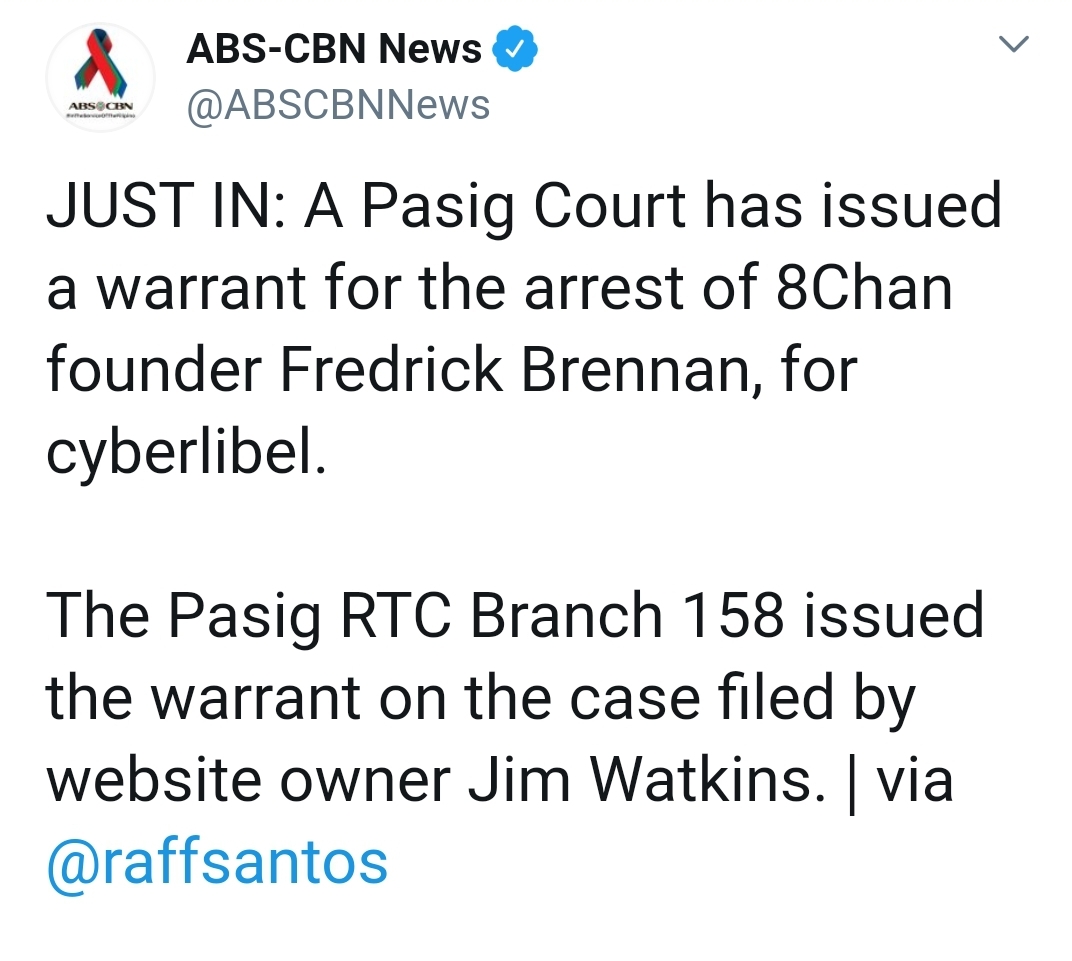Viewport: 1072px width, 961px height.
Task: Click the blue verified checkmark badge
Action: coord(515,49)
